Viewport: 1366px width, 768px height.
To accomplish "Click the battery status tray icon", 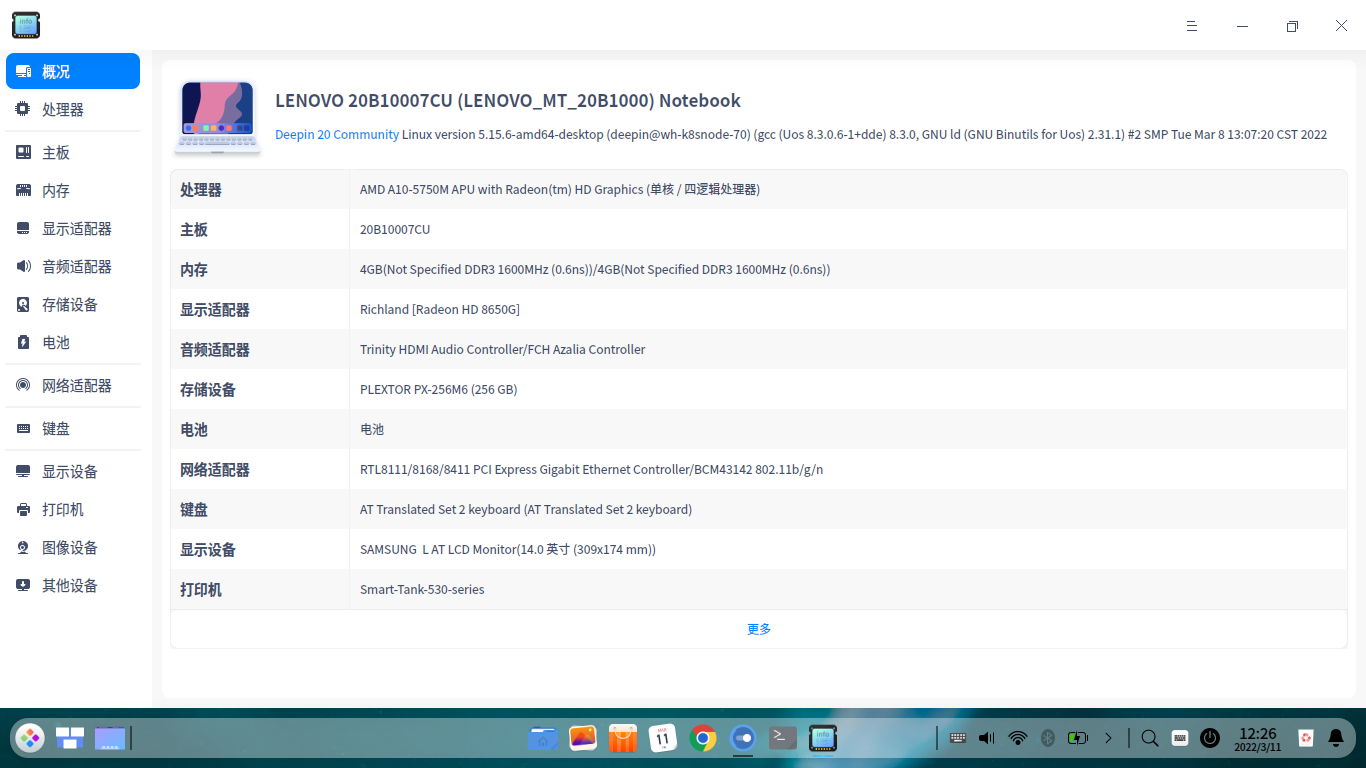I will 1077,738.
